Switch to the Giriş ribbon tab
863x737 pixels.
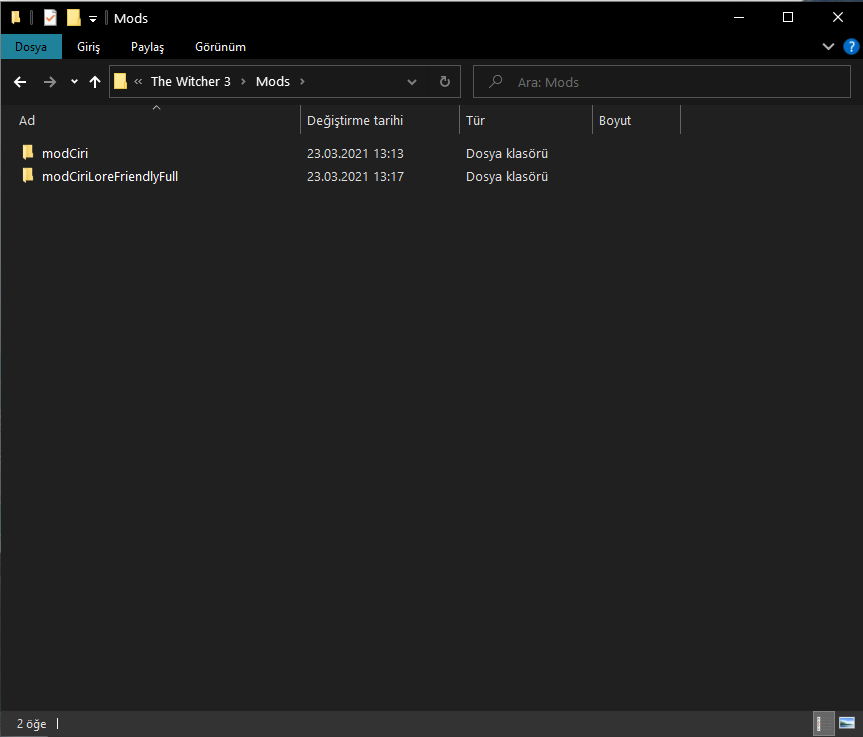[x=89, y=47]
